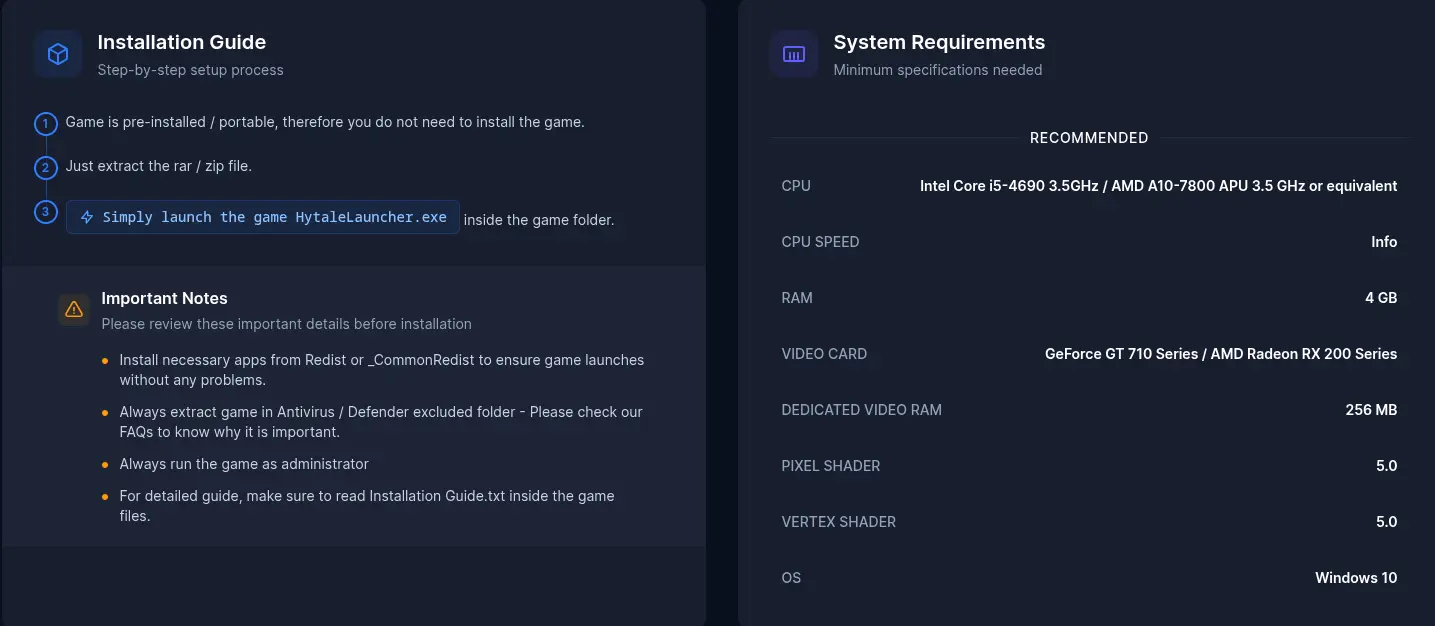Select the step 2 circle marker
This screenshot has height=626, width=1435.
(x=45, y=168)
